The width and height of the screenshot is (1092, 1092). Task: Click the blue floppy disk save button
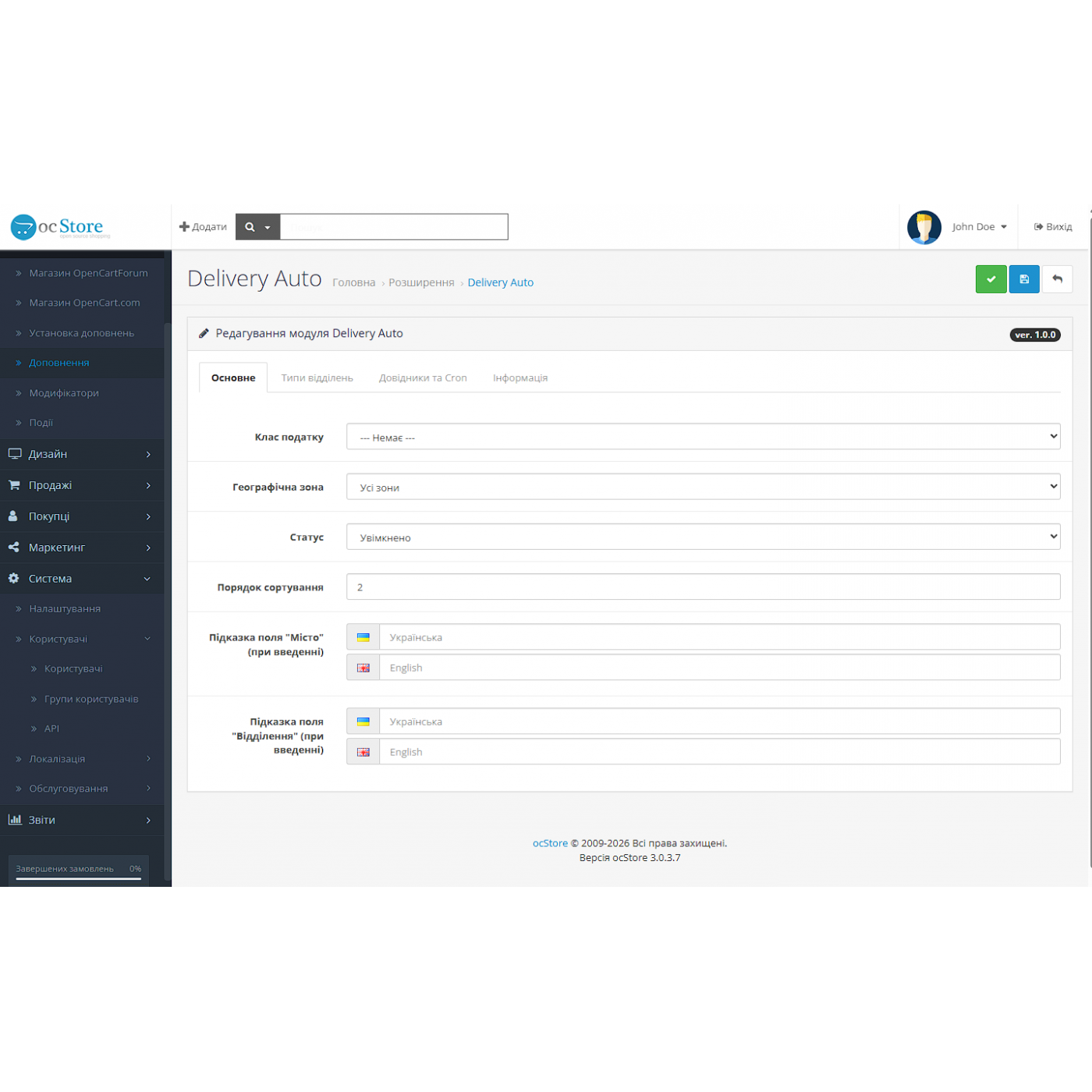click(x=1024, y=279)
